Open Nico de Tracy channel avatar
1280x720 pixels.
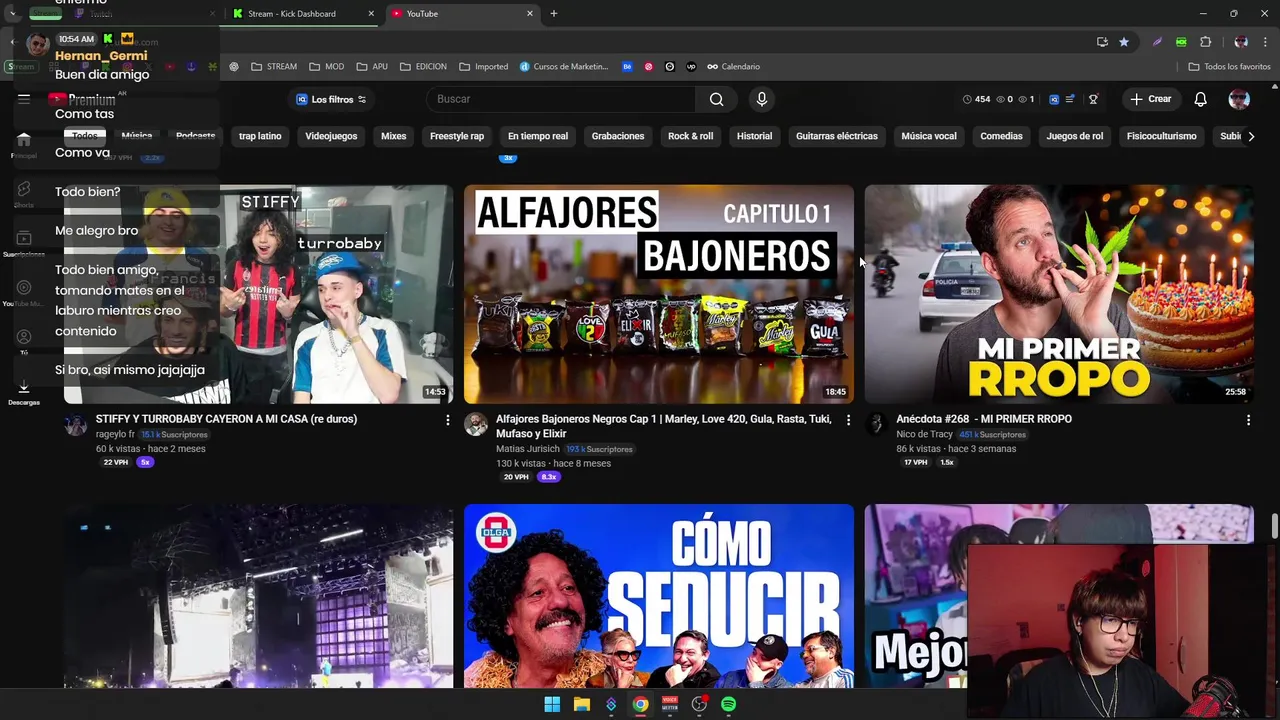click(876, 424)
